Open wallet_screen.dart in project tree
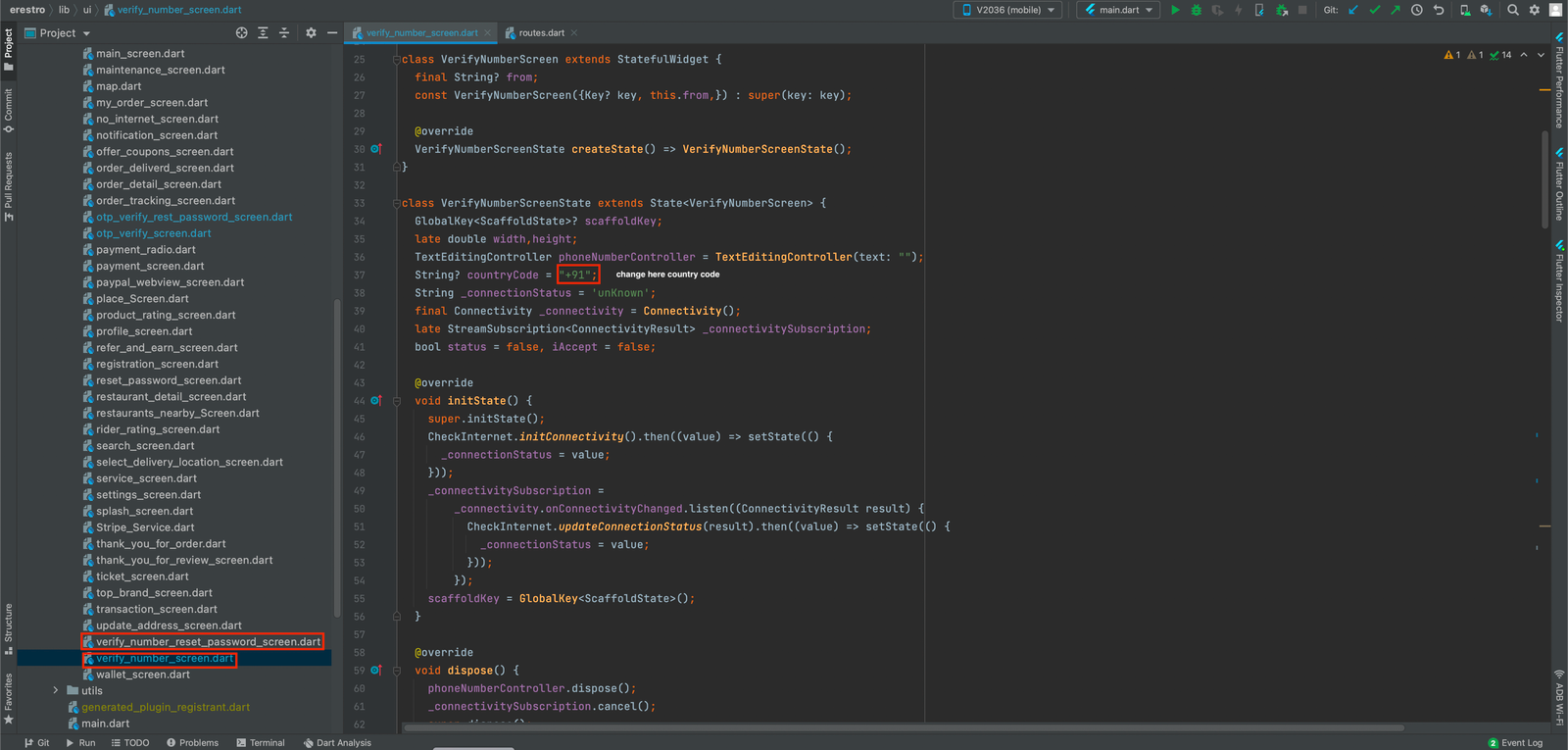The width and height of the screenshot is (1568, 750). (x=143, y=675)
